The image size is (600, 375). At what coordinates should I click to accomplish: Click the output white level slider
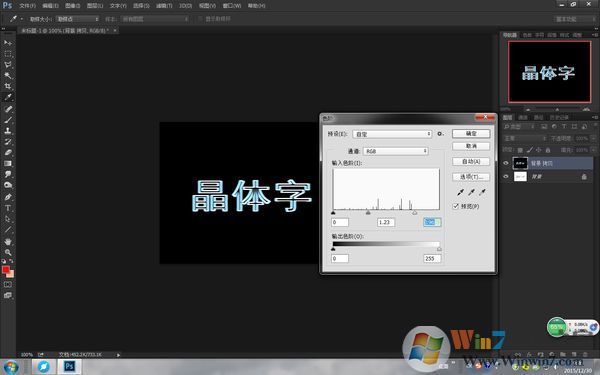(x=439, y=249)
